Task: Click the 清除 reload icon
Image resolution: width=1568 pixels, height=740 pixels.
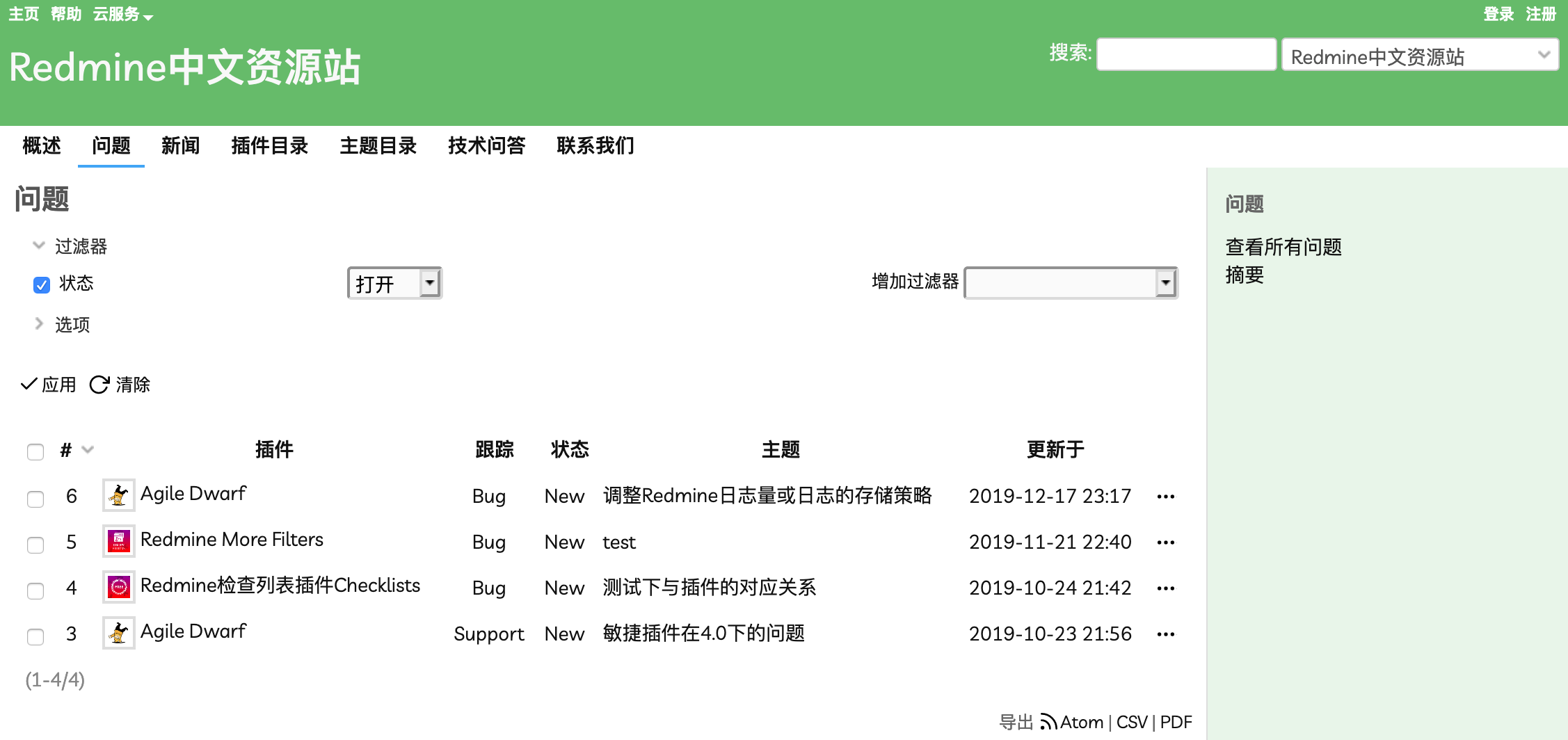Action: pyautogui.click(x=99, y=385)
